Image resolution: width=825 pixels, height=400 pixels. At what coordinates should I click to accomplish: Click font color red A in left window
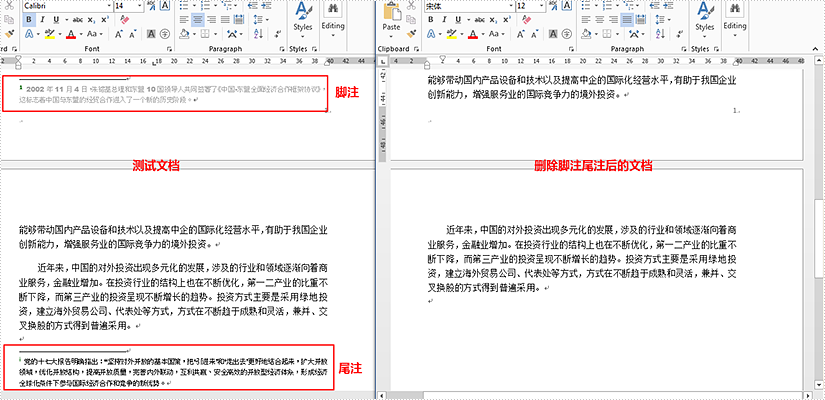pyautogui.click(x=71, y=35)
